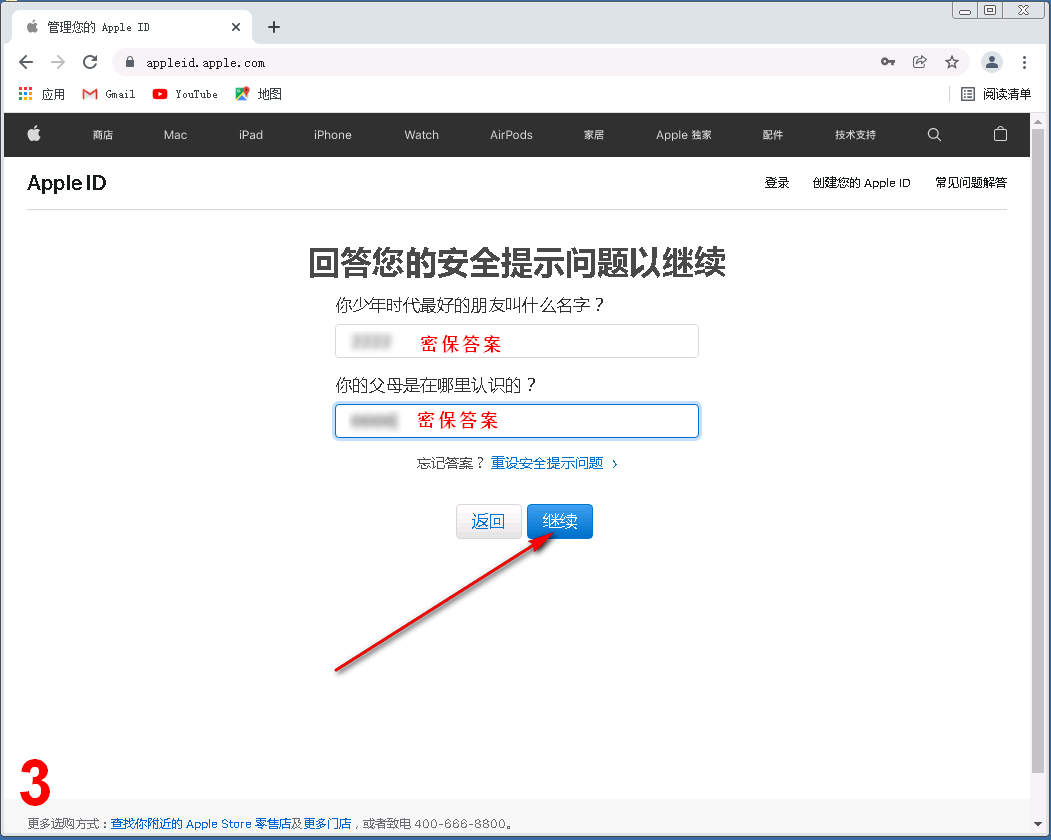Click the Apple ID heading link

(x=66, y=183)
